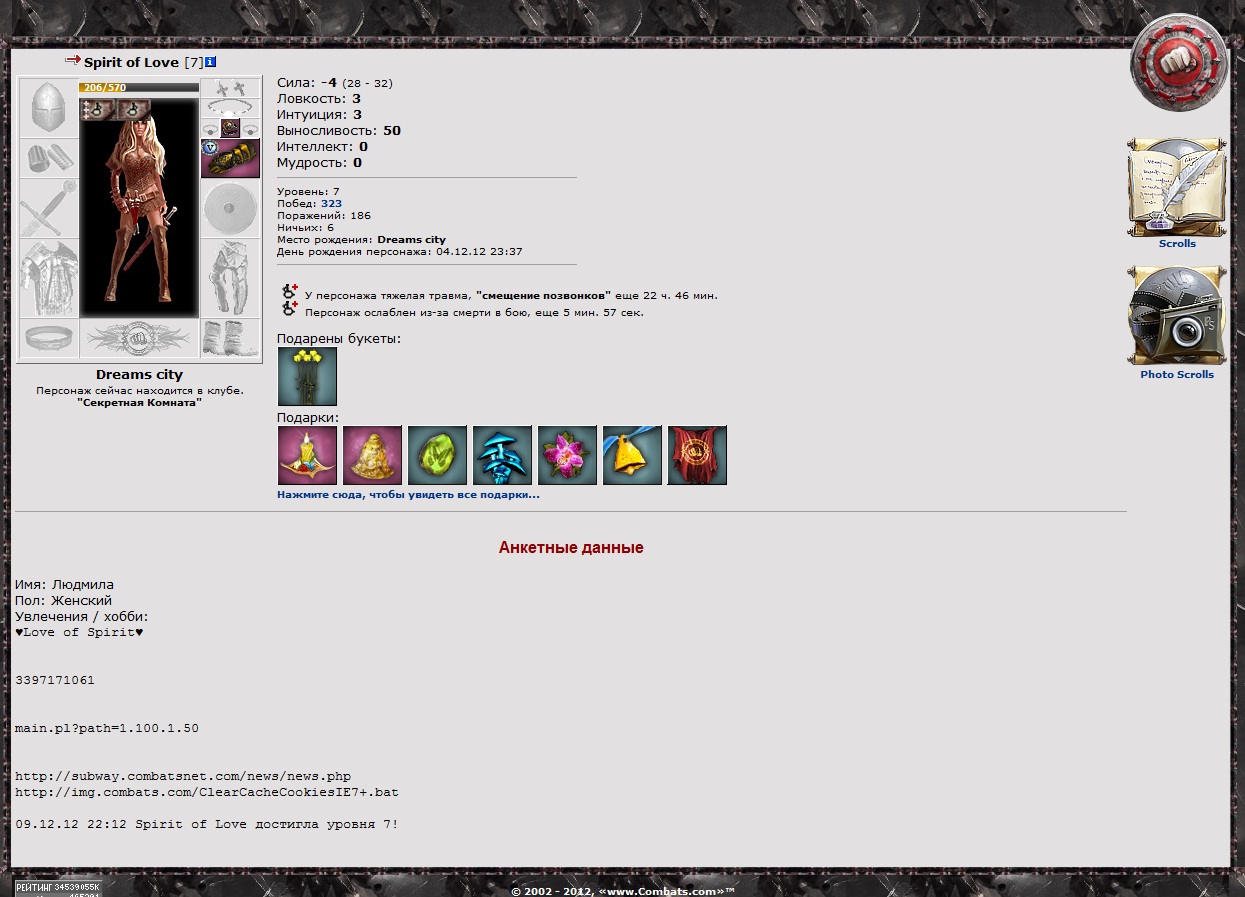
Task: Click the second weakness status icon above the character's head
Action: 133,109
